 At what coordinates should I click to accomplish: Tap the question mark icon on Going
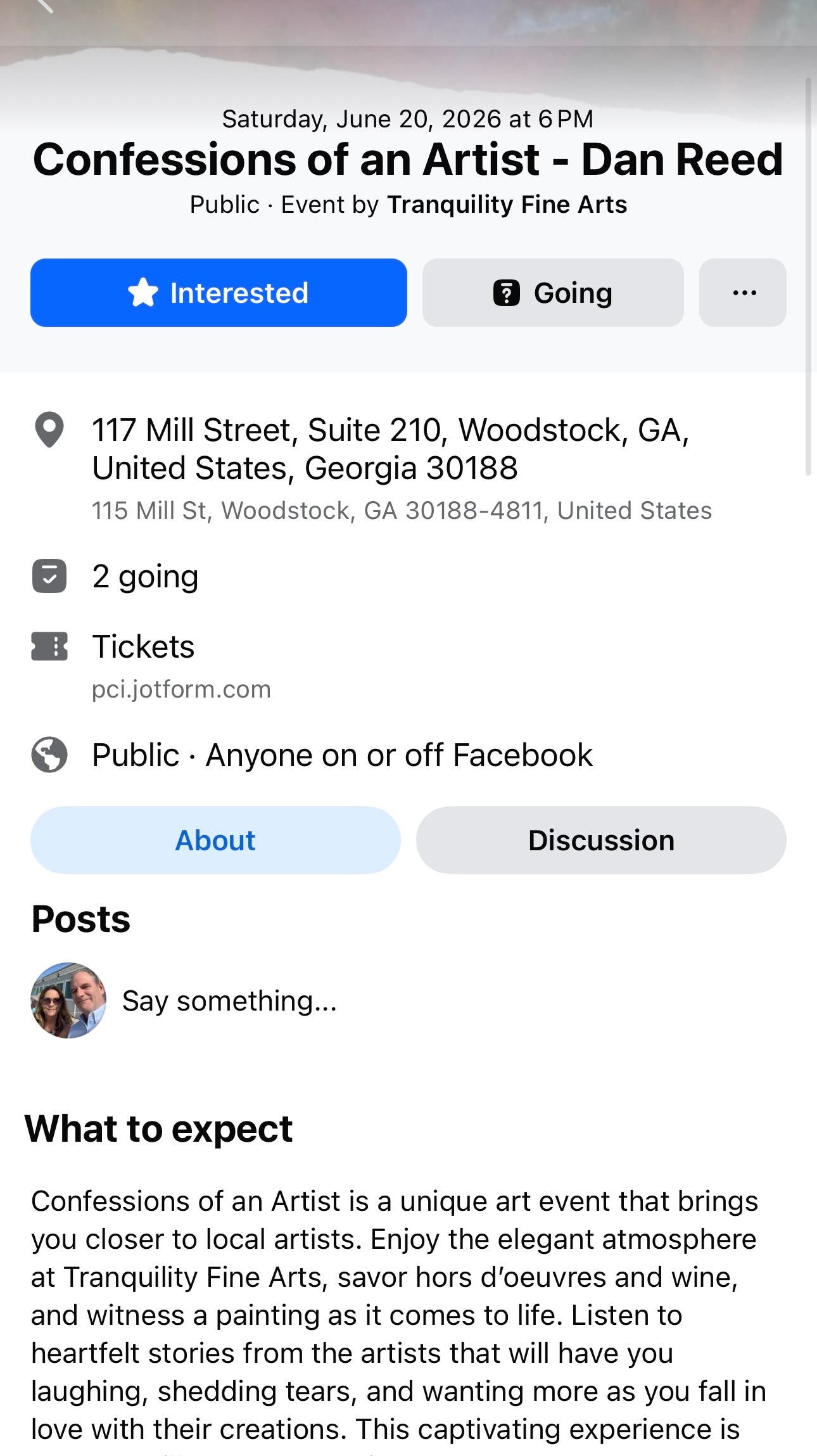507,293
